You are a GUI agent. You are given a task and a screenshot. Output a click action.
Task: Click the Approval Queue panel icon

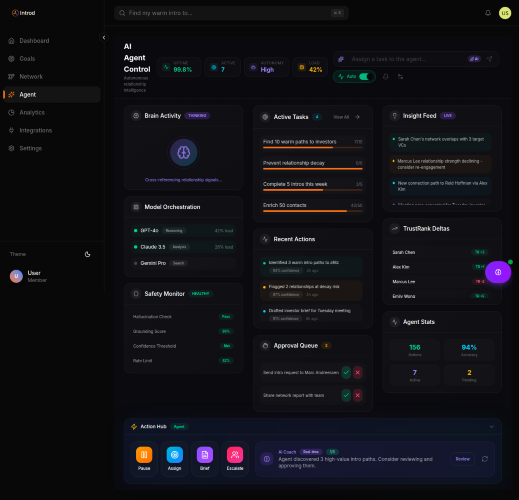point(265,346)
